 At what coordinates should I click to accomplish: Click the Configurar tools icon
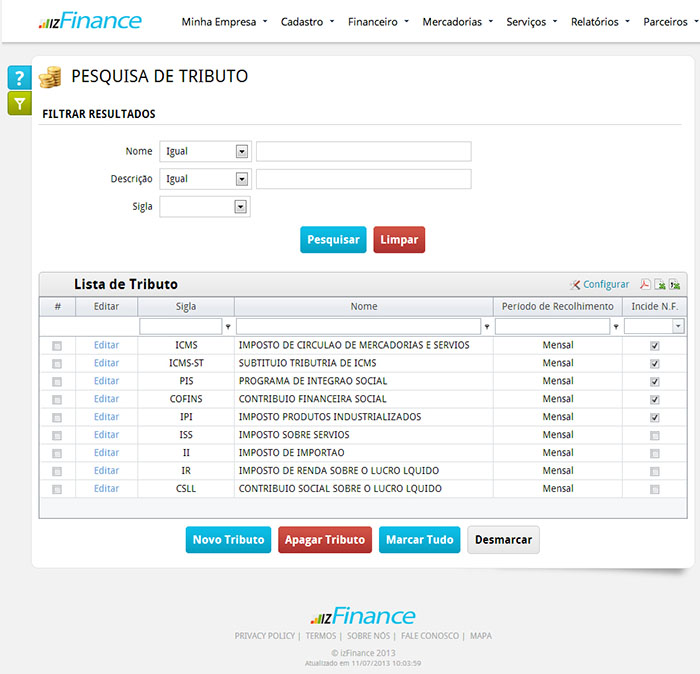click(575, 285)
